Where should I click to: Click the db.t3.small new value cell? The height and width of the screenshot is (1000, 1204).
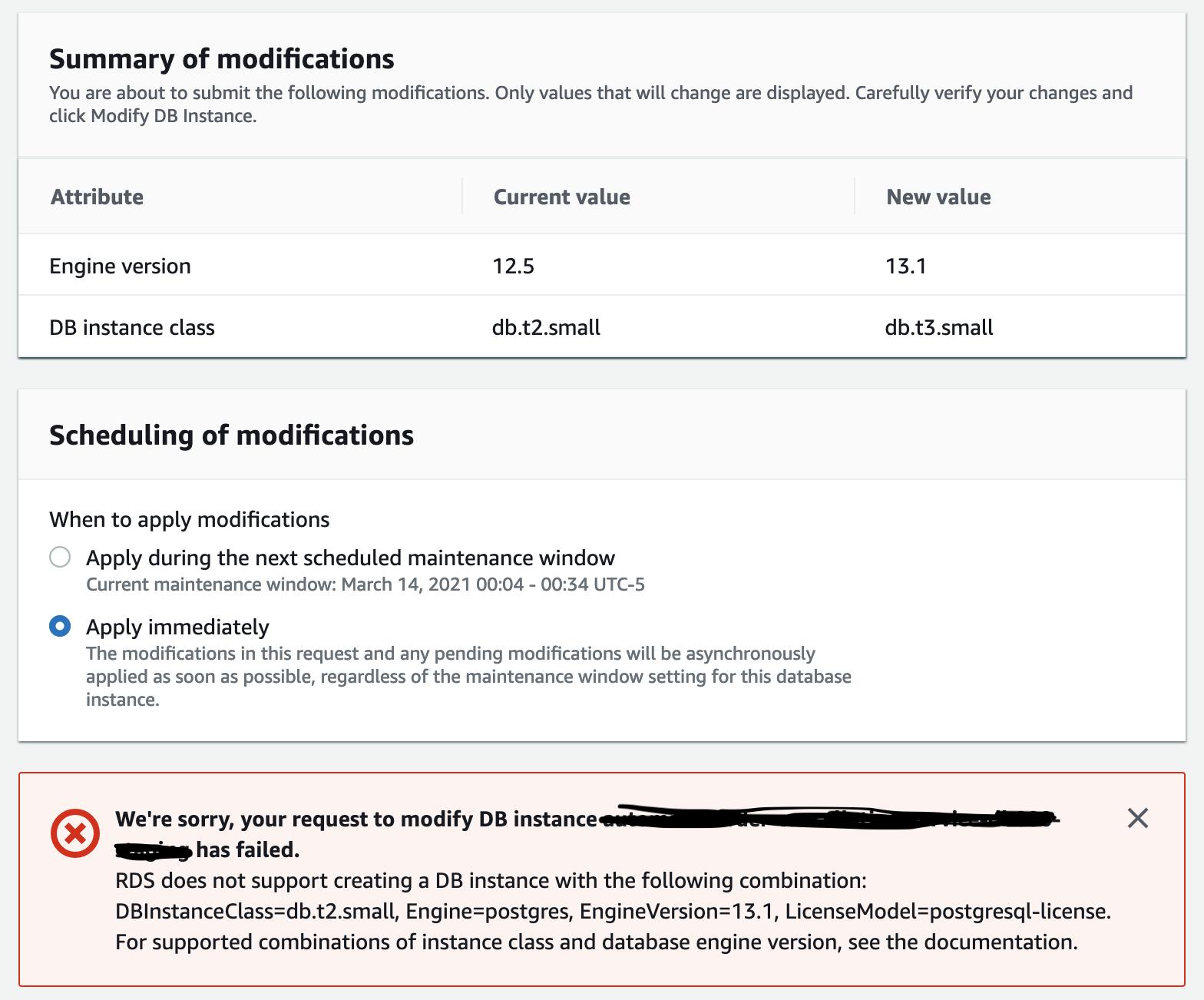tap(939, 327)
